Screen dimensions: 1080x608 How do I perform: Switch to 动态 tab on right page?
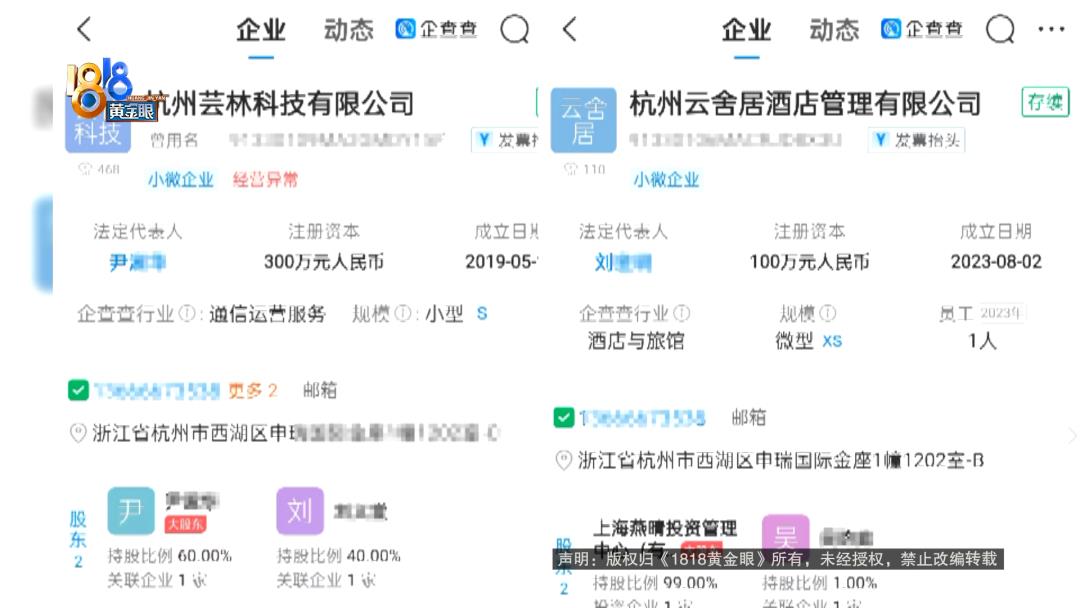click(835, 30)
